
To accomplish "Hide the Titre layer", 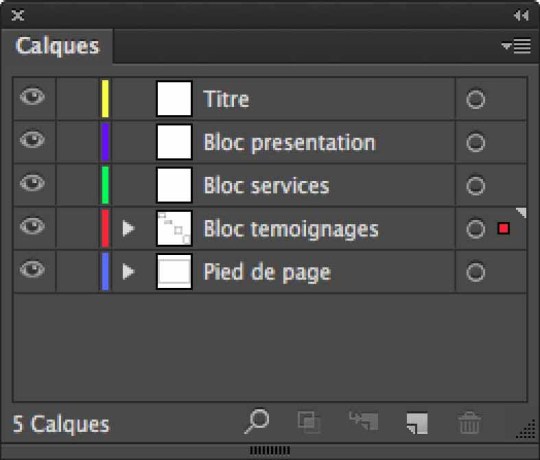I will (32, 97).
